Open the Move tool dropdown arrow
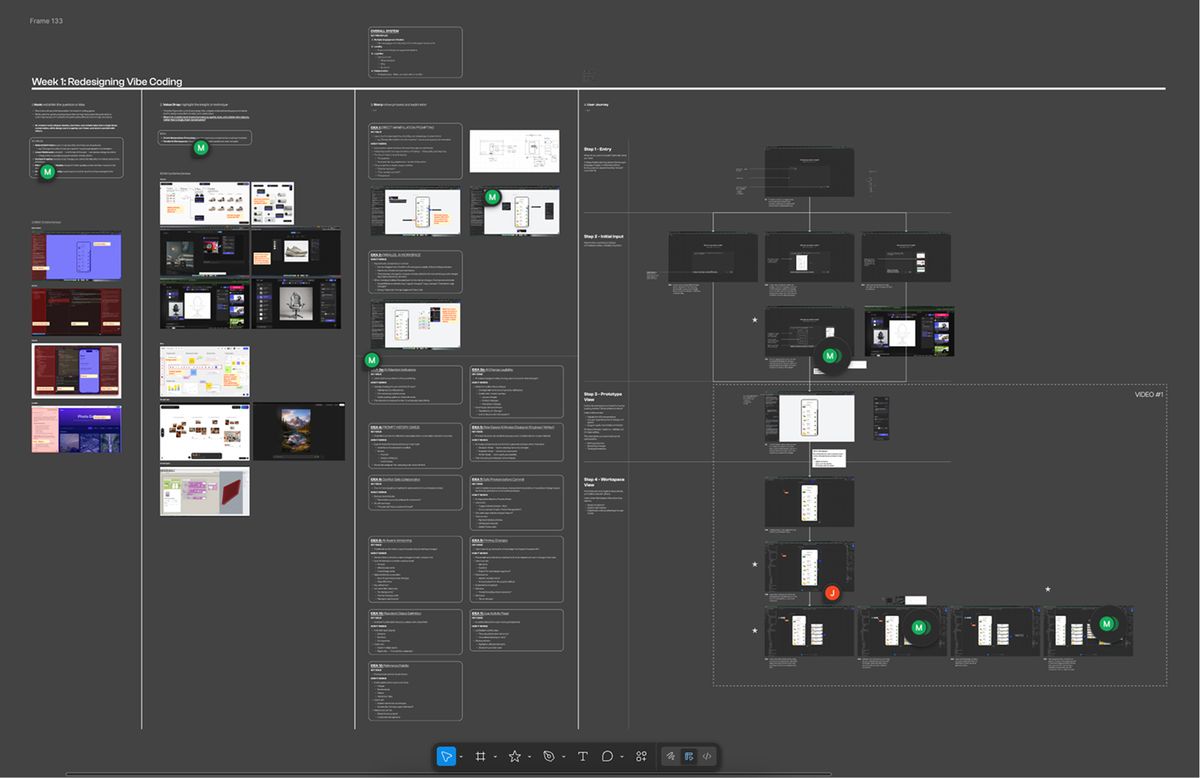The height and width of the screenshot is (778, 1200). point(461,757)
